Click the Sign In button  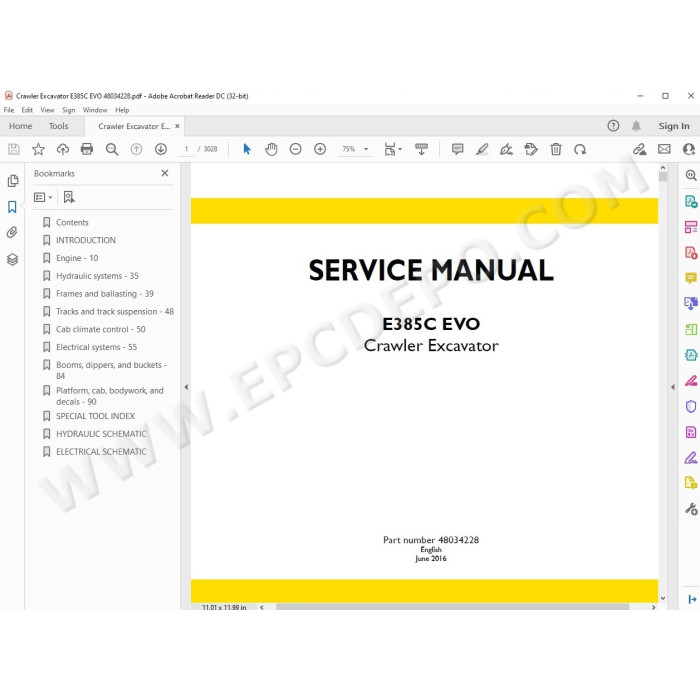point(674,126)
